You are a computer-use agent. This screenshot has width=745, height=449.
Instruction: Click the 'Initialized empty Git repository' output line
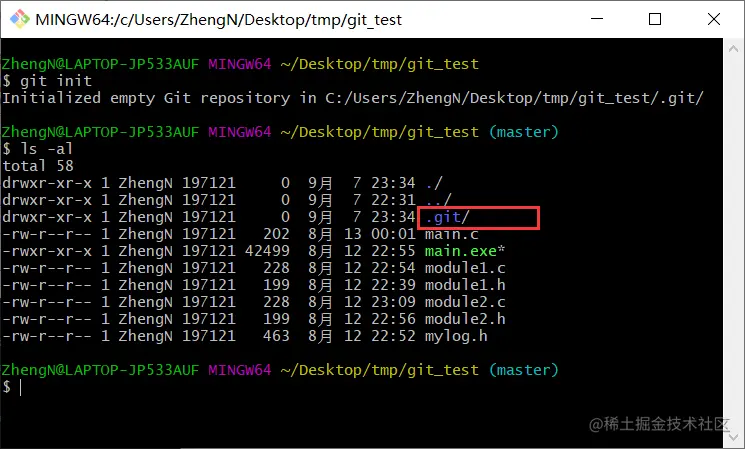(x=353, y=98)
